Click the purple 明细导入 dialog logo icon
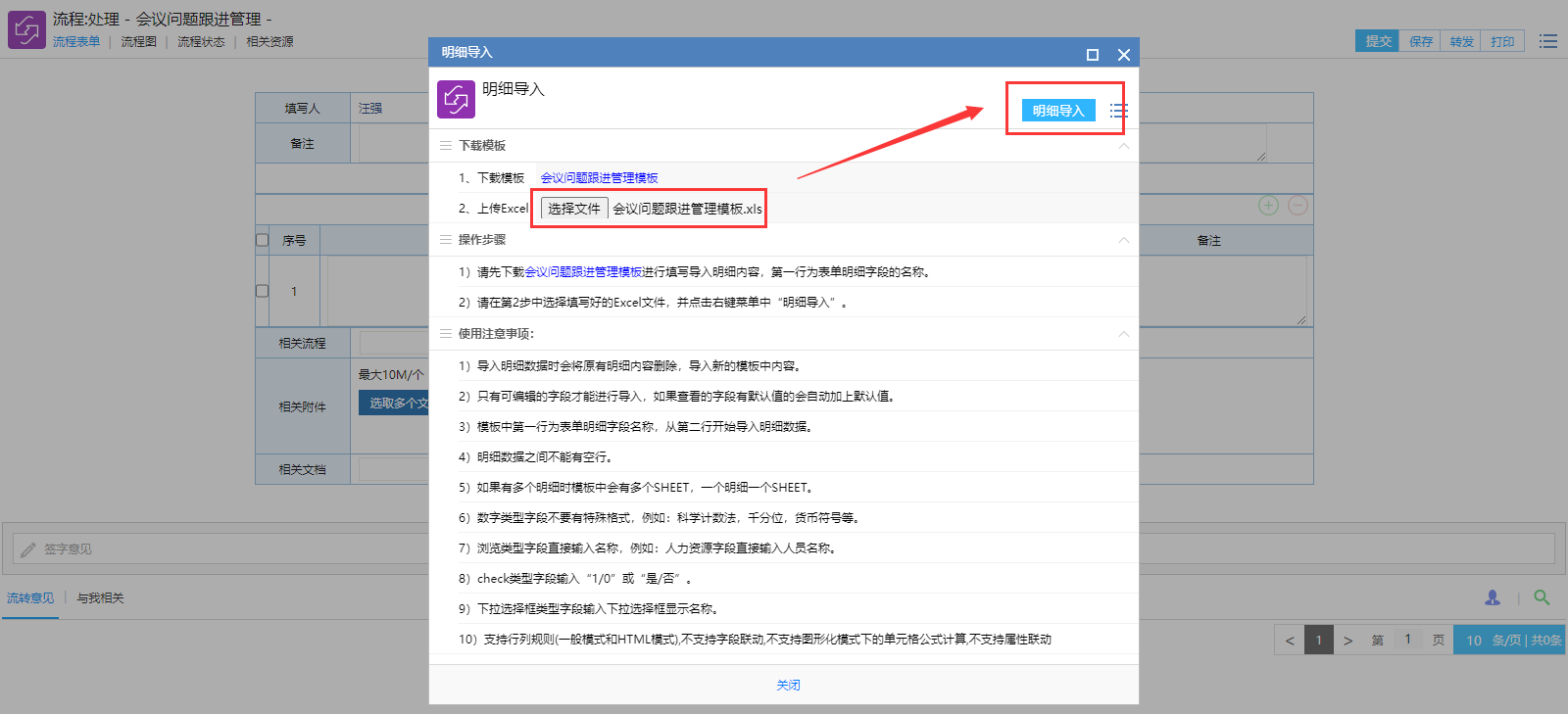Image resolution: width=1568 pixels, height=714 pixels. tap(456, 99)
